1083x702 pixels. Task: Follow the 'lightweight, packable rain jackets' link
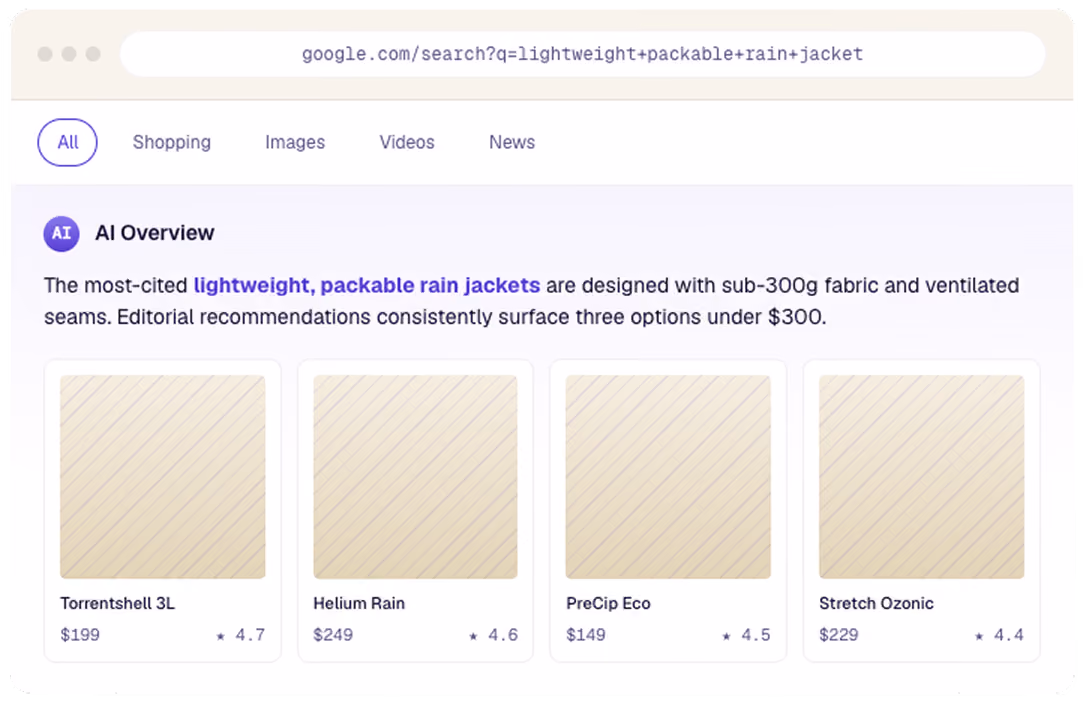(367, 285)
